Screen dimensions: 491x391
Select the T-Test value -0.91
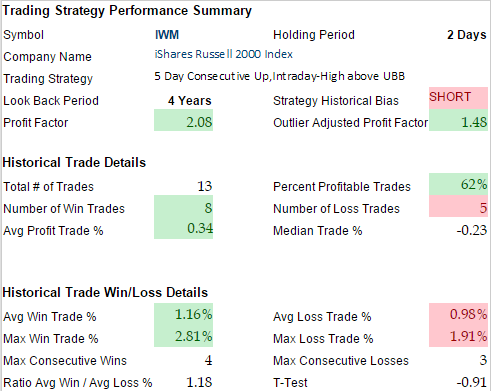pos(472,382)
